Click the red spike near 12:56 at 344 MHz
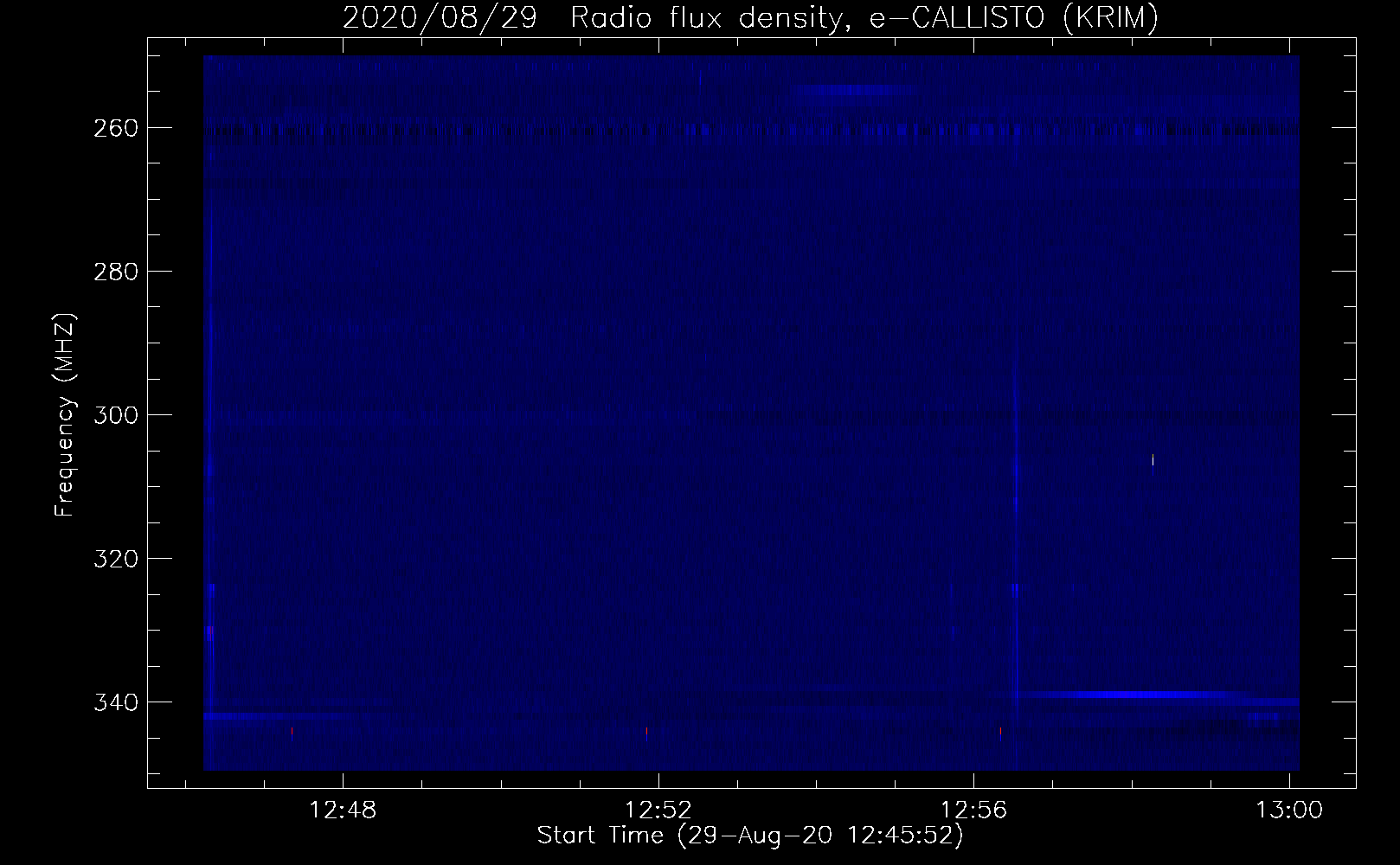The width and height of the screenshot is (1400, 865). [1000, 732]
